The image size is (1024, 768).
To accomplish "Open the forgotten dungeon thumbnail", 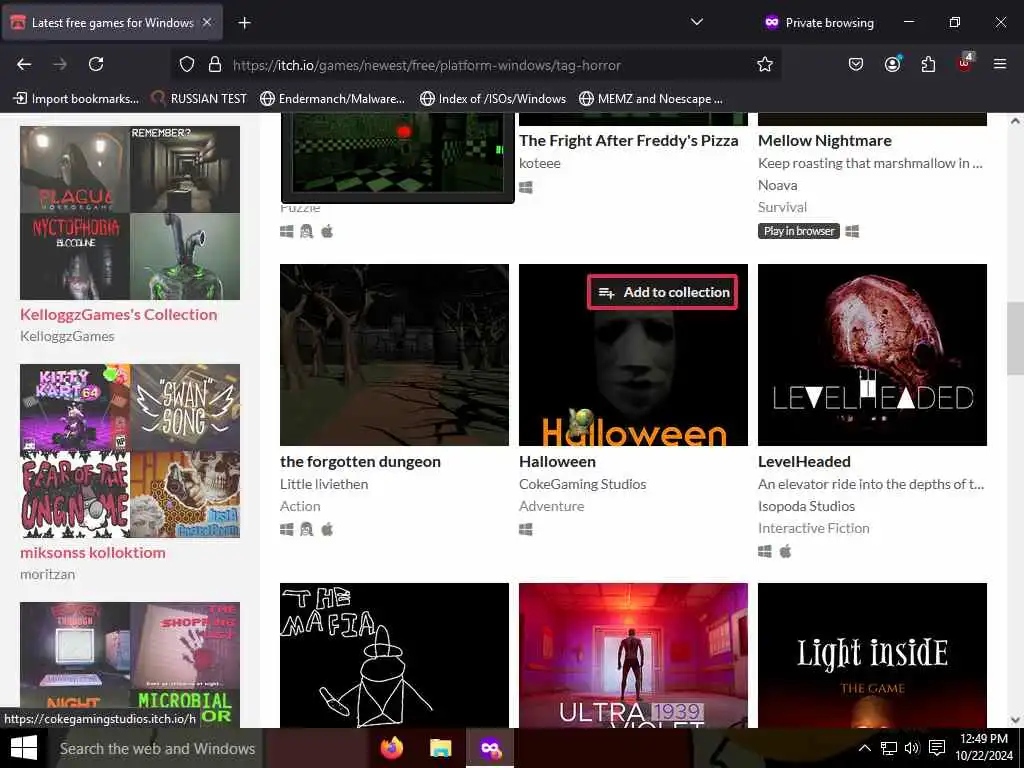I will (394, 355).
